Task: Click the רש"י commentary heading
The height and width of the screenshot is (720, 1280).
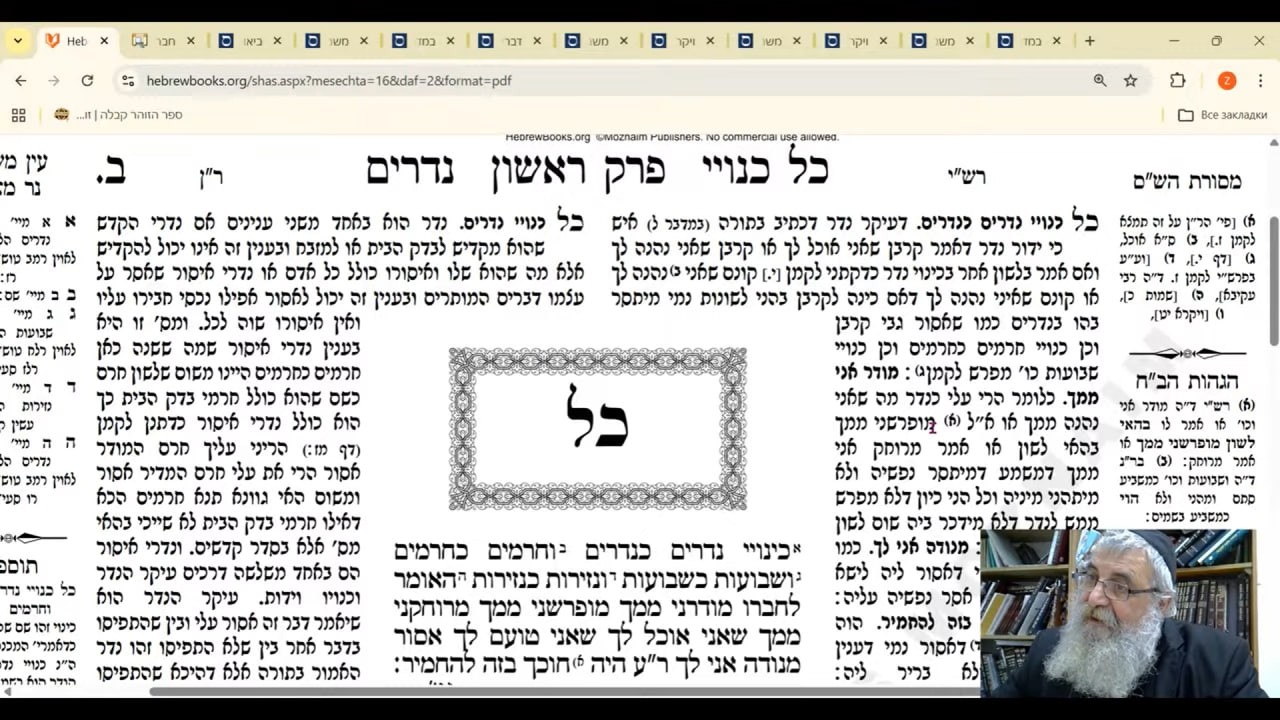Action: 966,177
